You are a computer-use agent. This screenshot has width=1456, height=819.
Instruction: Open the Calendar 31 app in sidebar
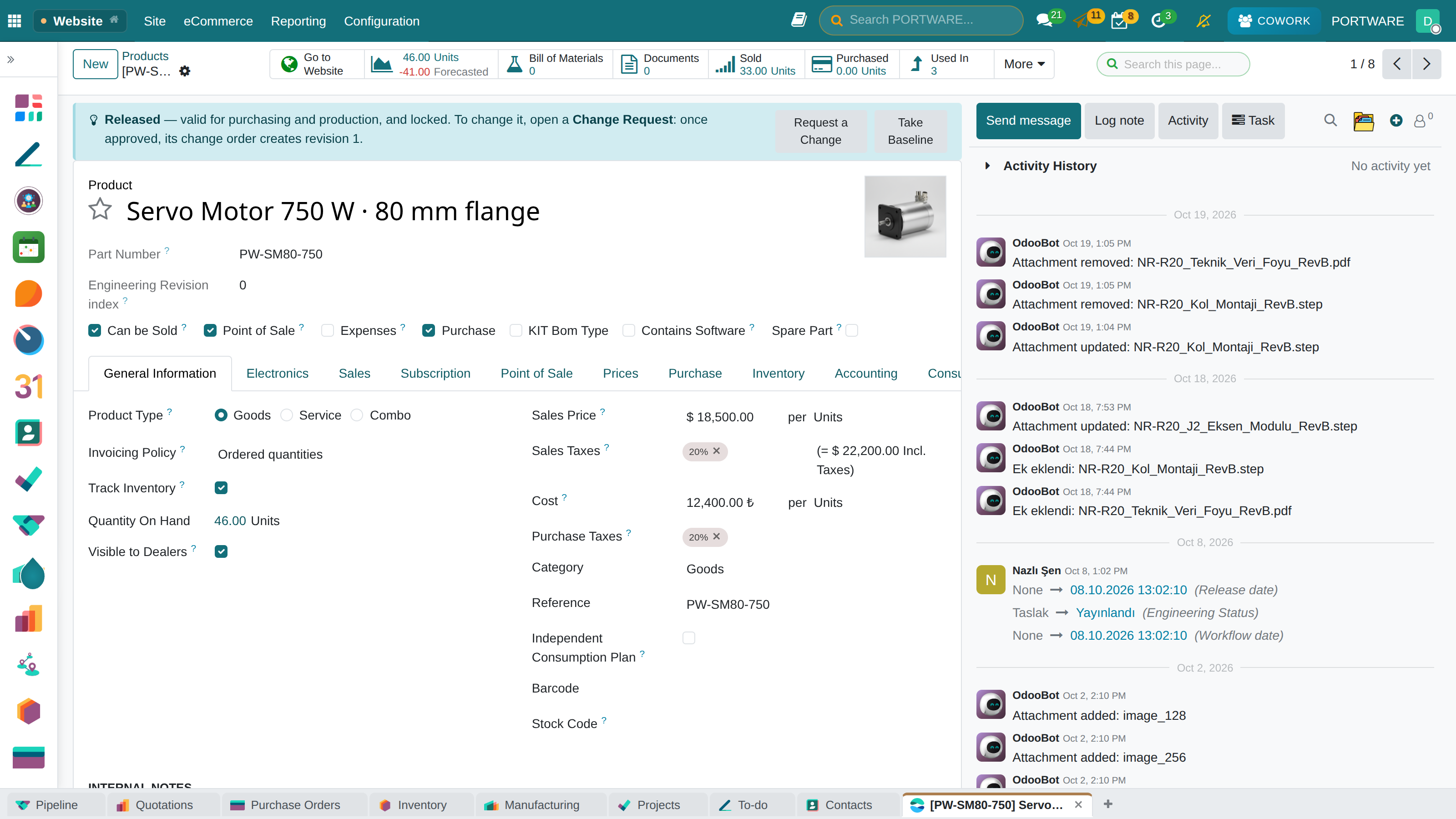pos(28,387)
